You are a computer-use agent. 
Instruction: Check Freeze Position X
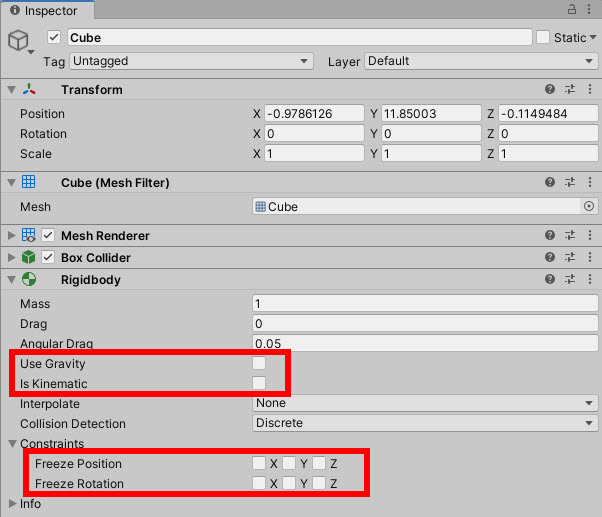tap(259, 463)
